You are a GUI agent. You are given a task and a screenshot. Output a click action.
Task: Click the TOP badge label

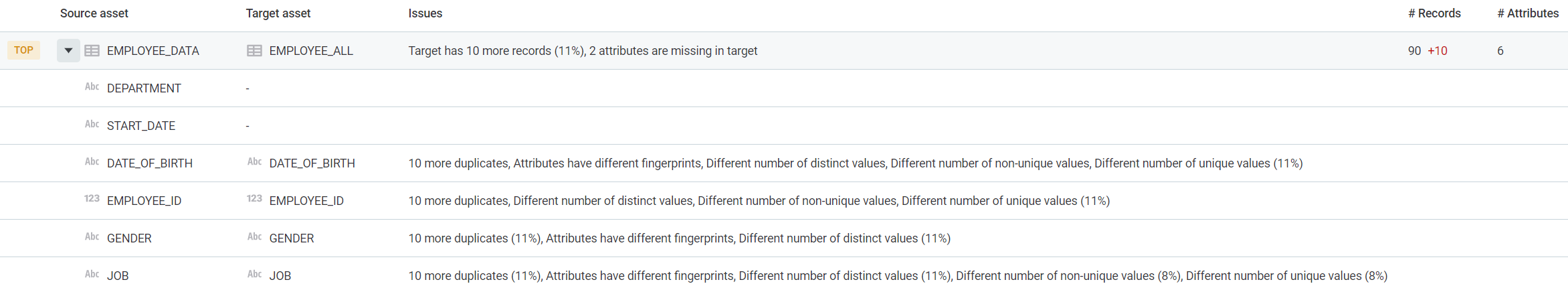(x=23, y=50)
